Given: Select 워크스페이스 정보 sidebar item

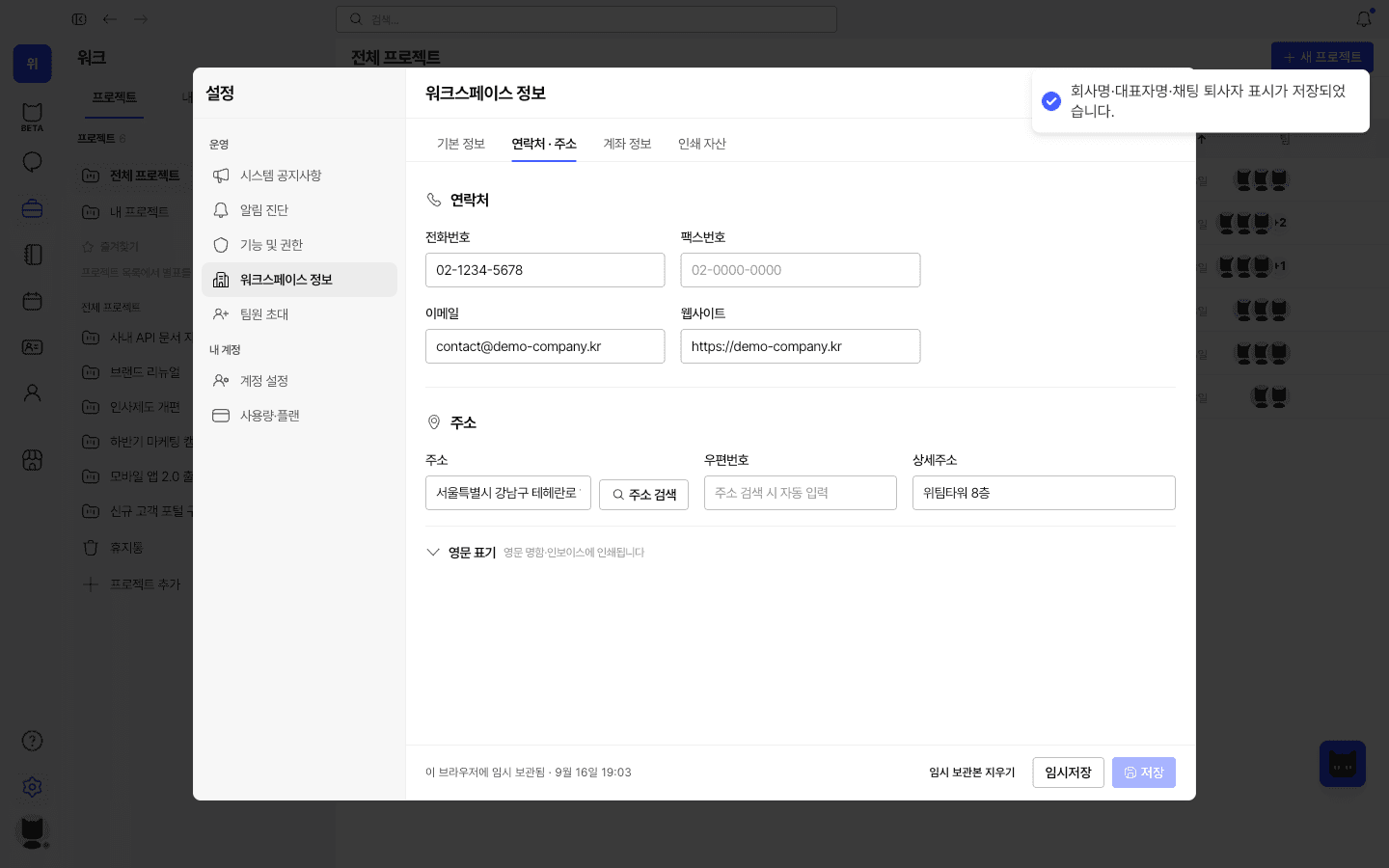Looking at the screenshot, I should click(x=299, y=280).
